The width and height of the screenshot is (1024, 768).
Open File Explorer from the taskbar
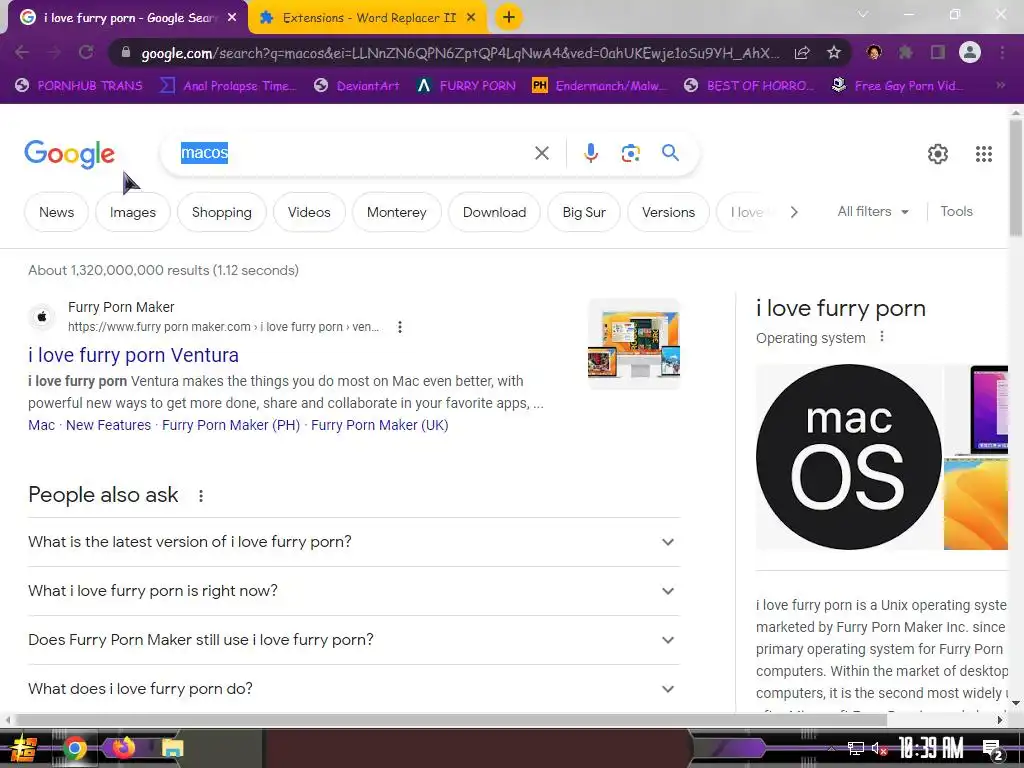[172, 748]
